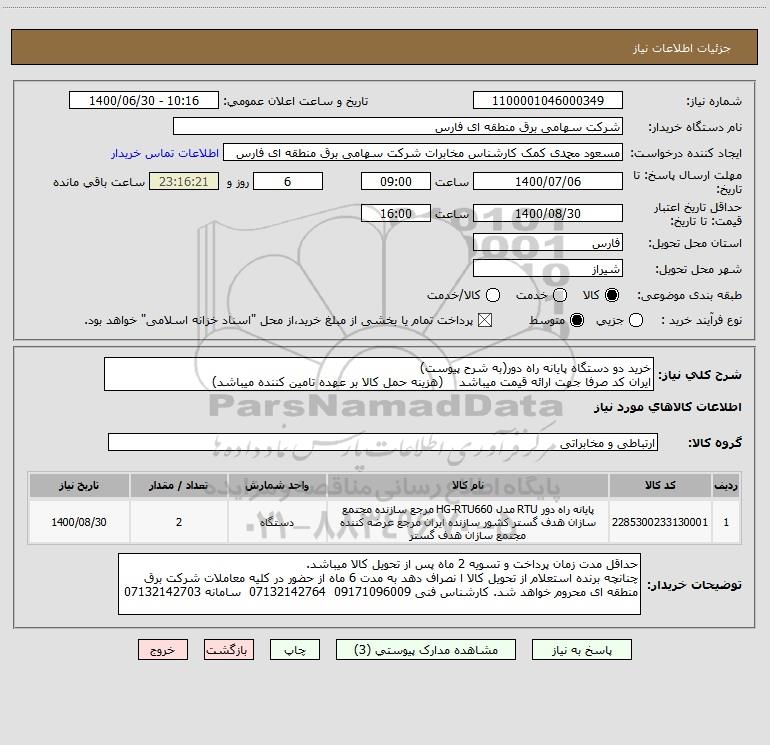Click the کد کالا column header
This screenshot has width=770, height=745.
(660, 485)
